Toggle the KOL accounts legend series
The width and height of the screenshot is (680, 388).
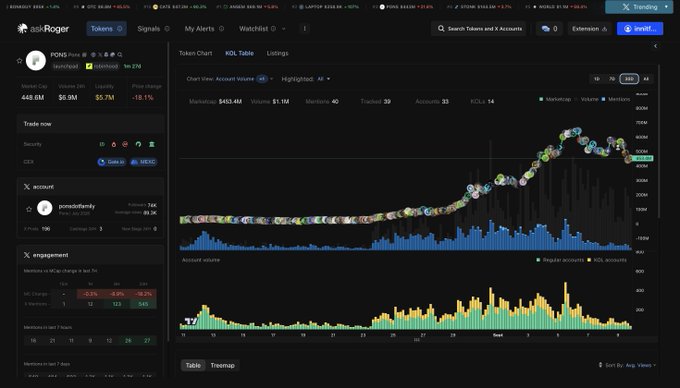607,260
